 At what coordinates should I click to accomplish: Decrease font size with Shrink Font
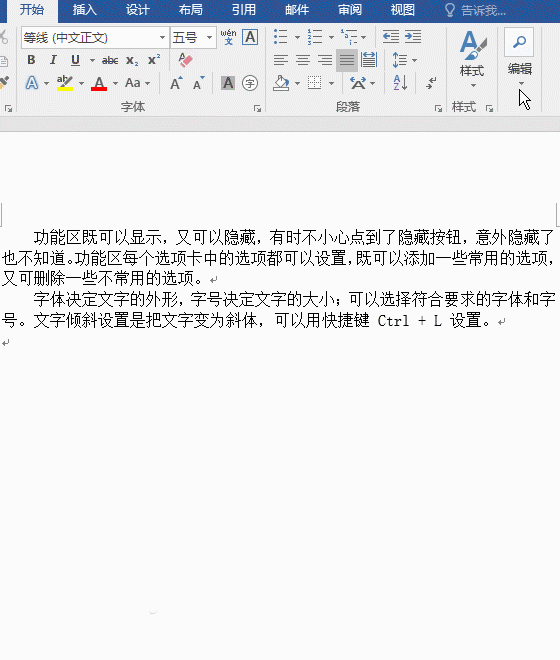[198, 83]
